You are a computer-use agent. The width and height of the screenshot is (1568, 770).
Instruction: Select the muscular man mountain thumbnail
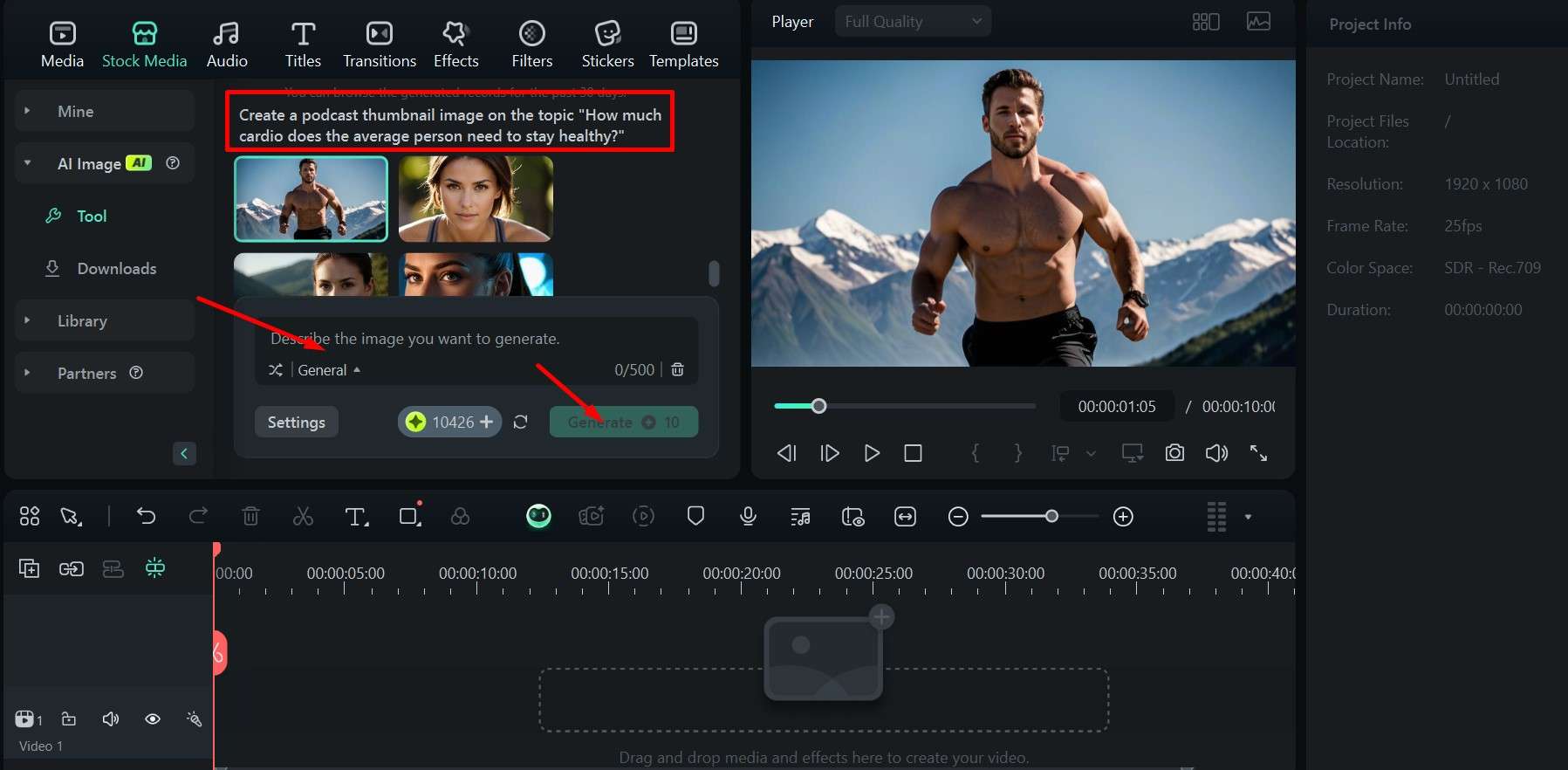tap(311, 199)
